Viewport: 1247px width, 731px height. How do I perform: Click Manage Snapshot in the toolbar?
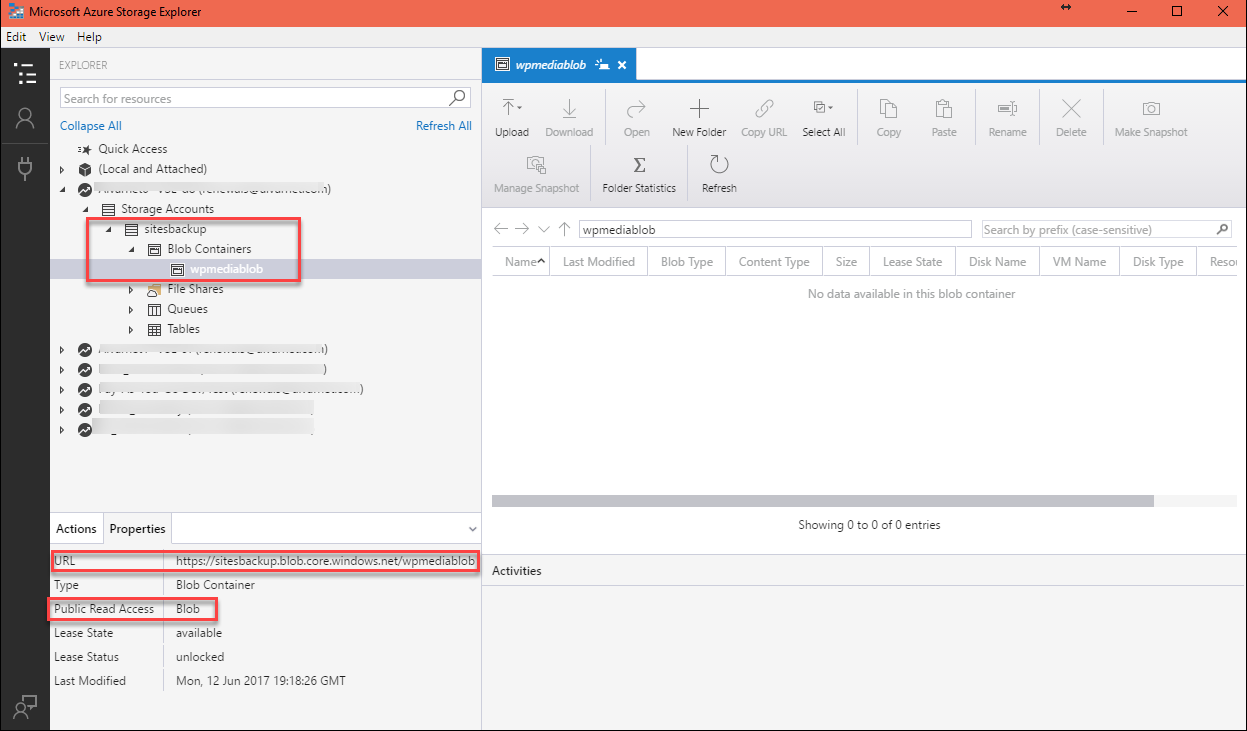point(536,174)
